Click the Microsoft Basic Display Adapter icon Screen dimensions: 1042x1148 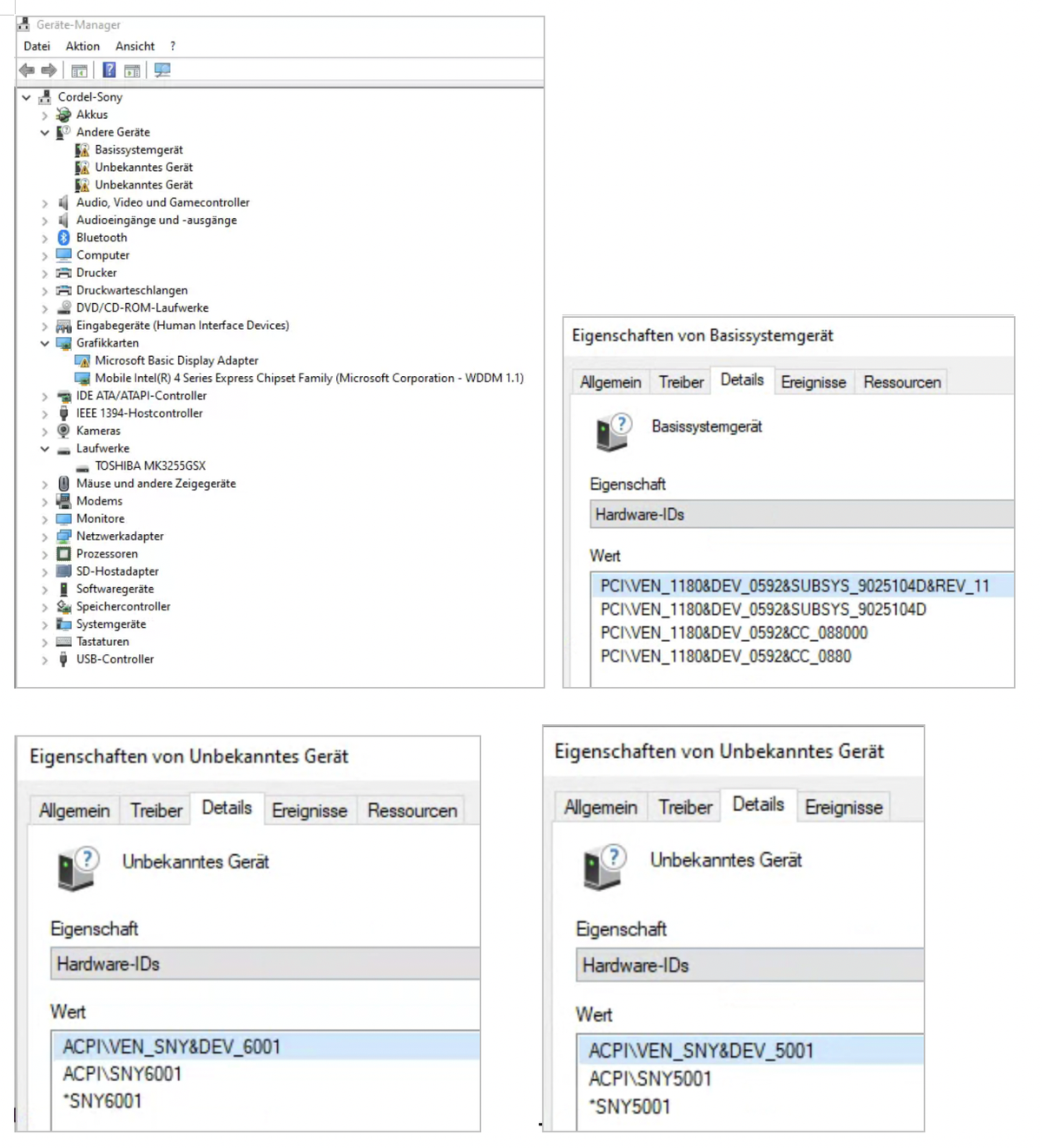coord(82,361)
